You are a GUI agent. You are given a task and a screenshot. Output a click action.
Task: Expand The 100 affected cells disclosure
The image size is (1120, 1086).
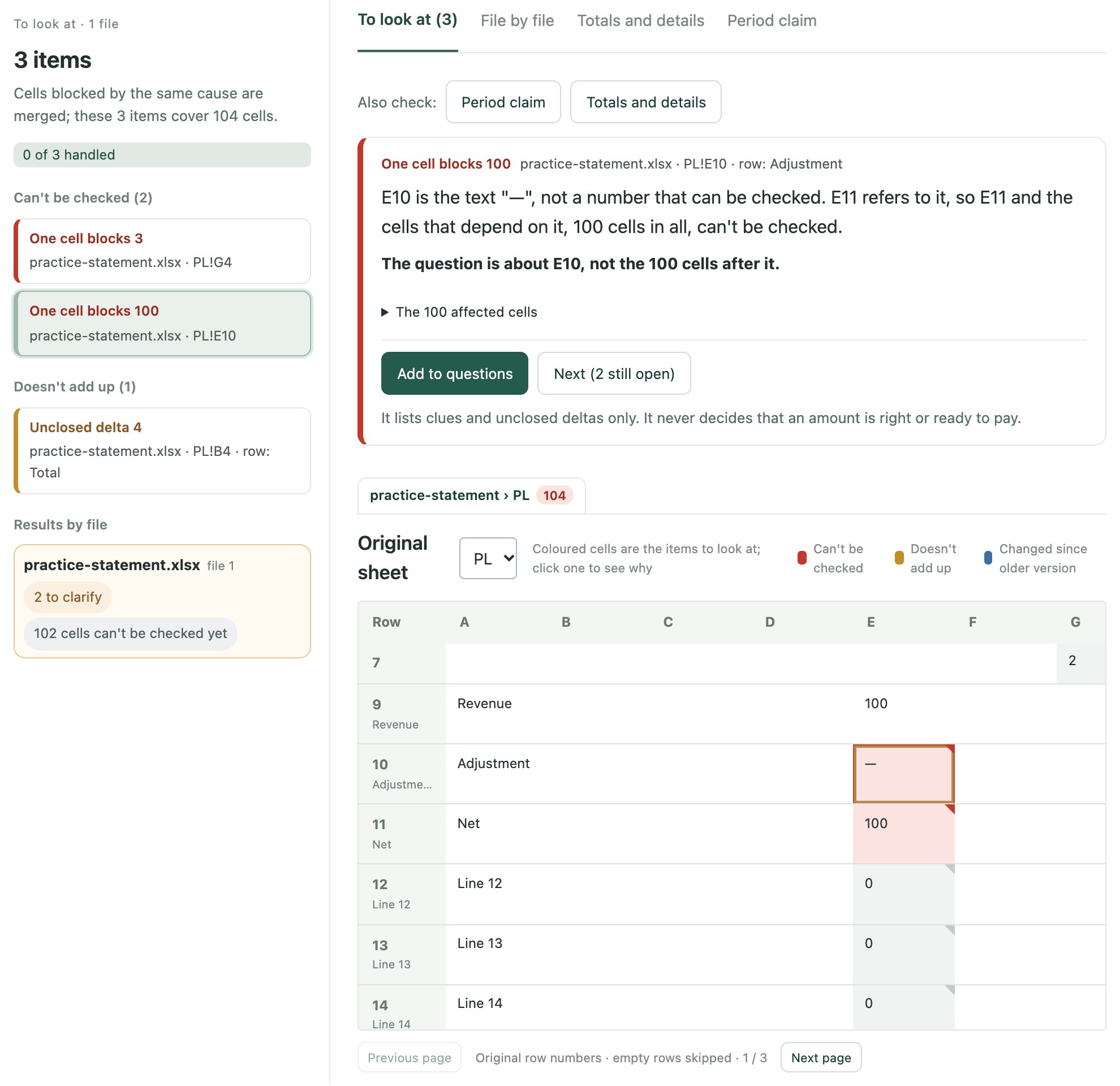[x=460, y=312]
